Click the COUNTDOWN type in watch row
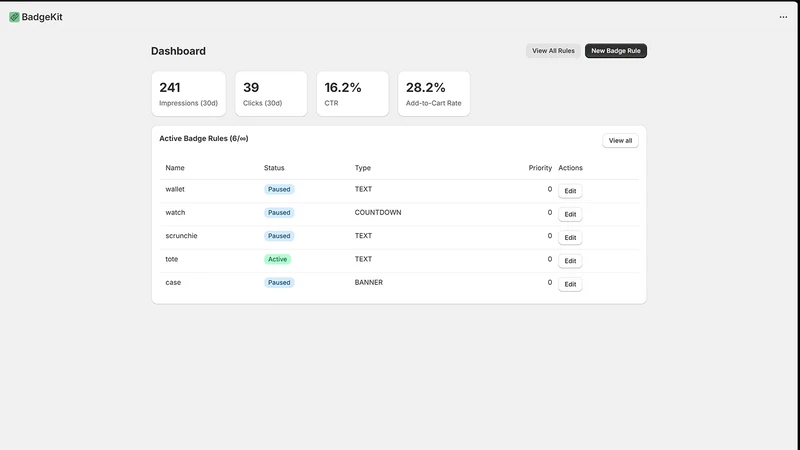The image size is (800, 450). (378, 212)
